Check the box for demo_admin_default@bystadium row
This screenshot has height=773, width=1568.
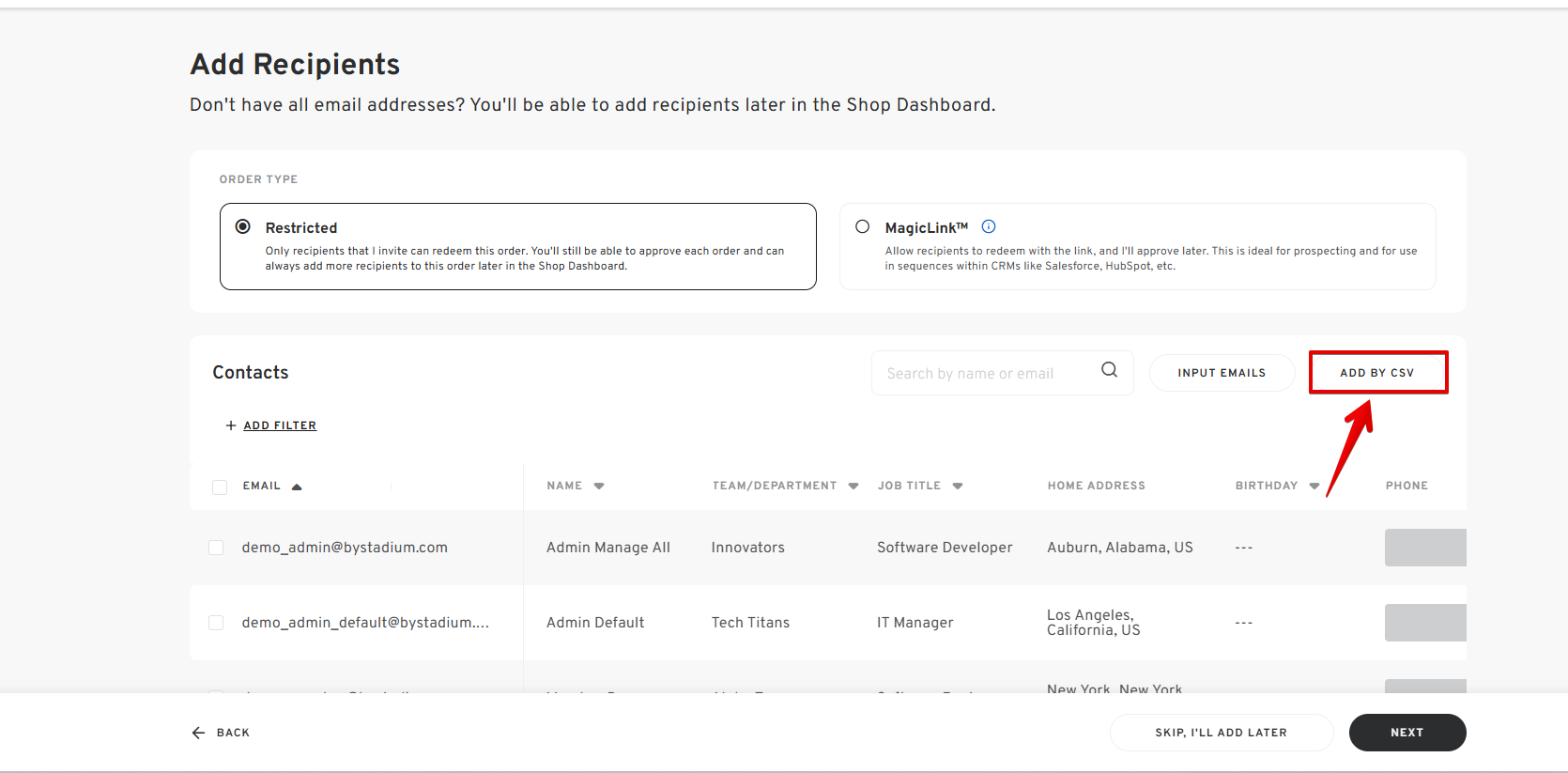216,623
